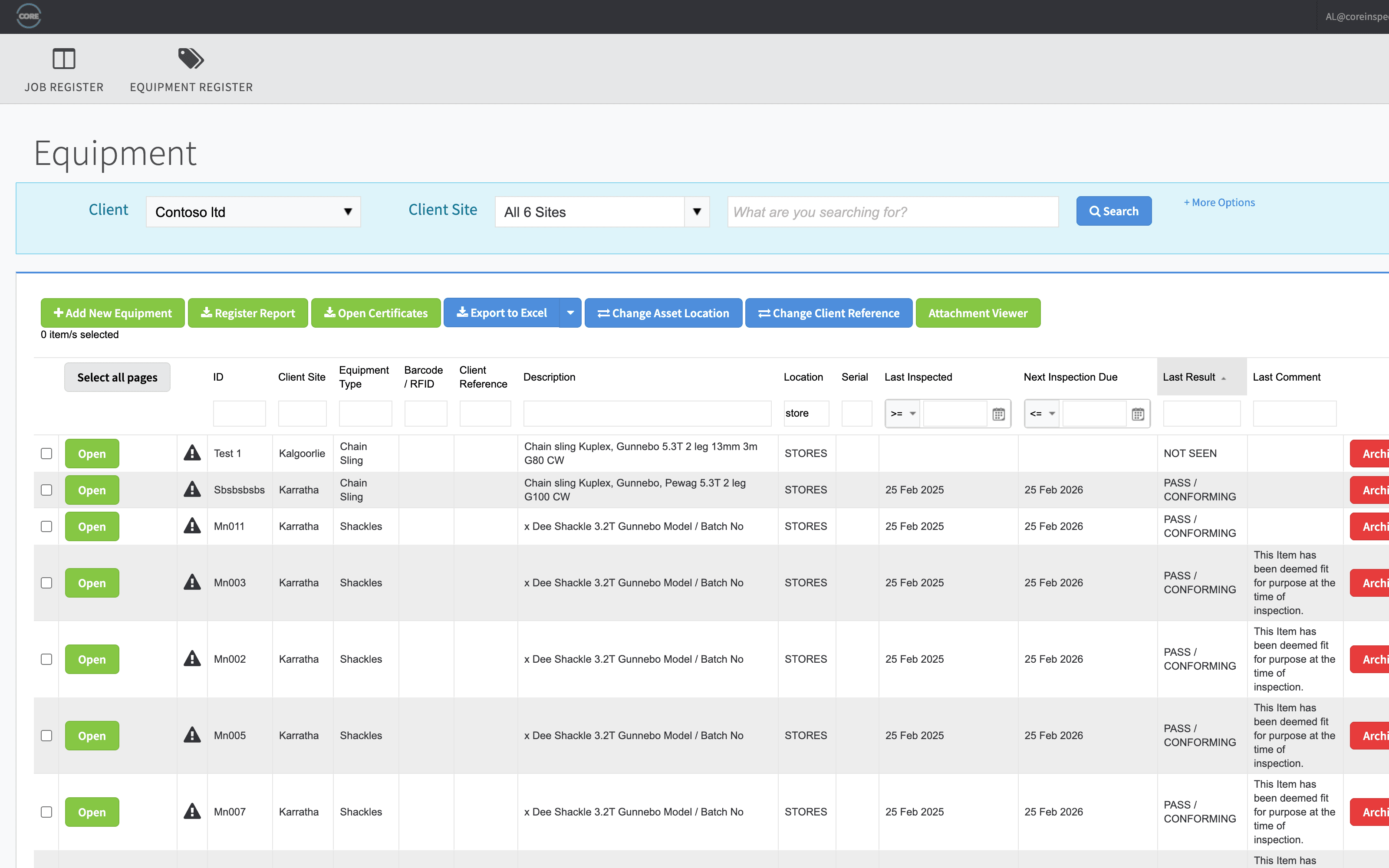The width and height of the screenshot is (1389, 868).
Task: Focus the Serial column filter field
Action: click(857, 413)
